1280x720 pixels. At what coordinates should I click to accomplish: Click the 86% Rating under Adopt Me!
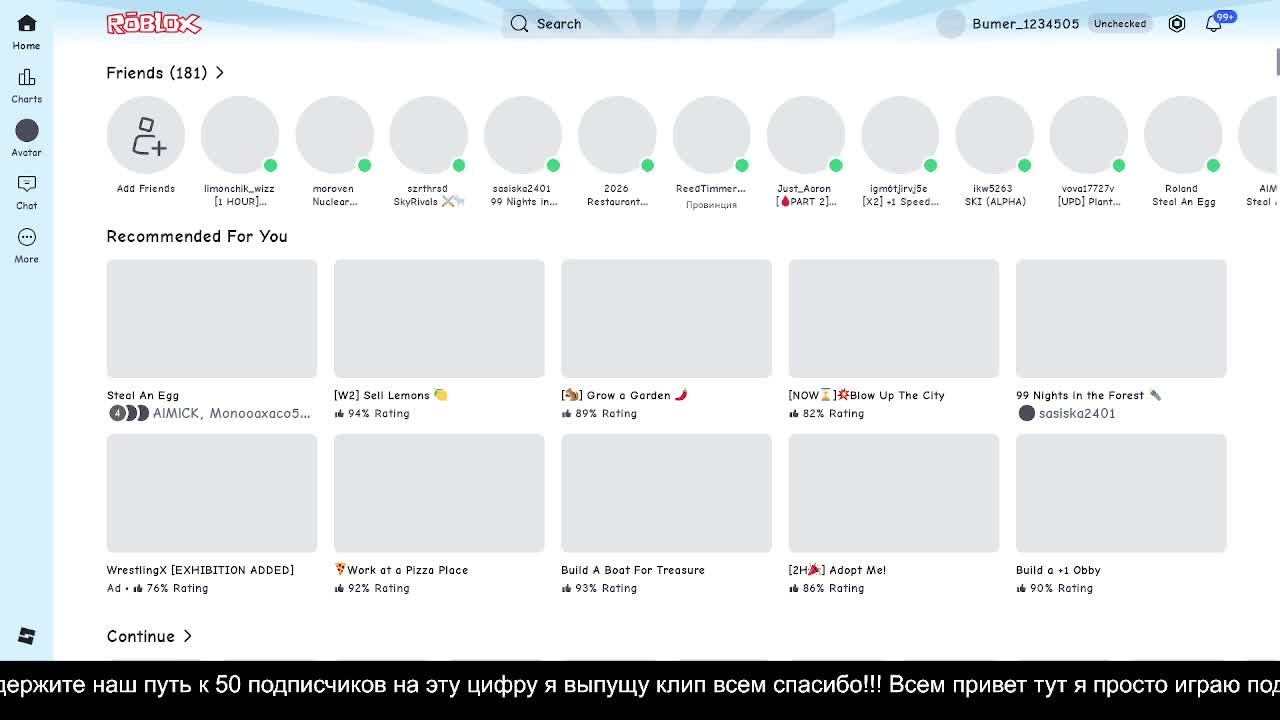[827, 588]
